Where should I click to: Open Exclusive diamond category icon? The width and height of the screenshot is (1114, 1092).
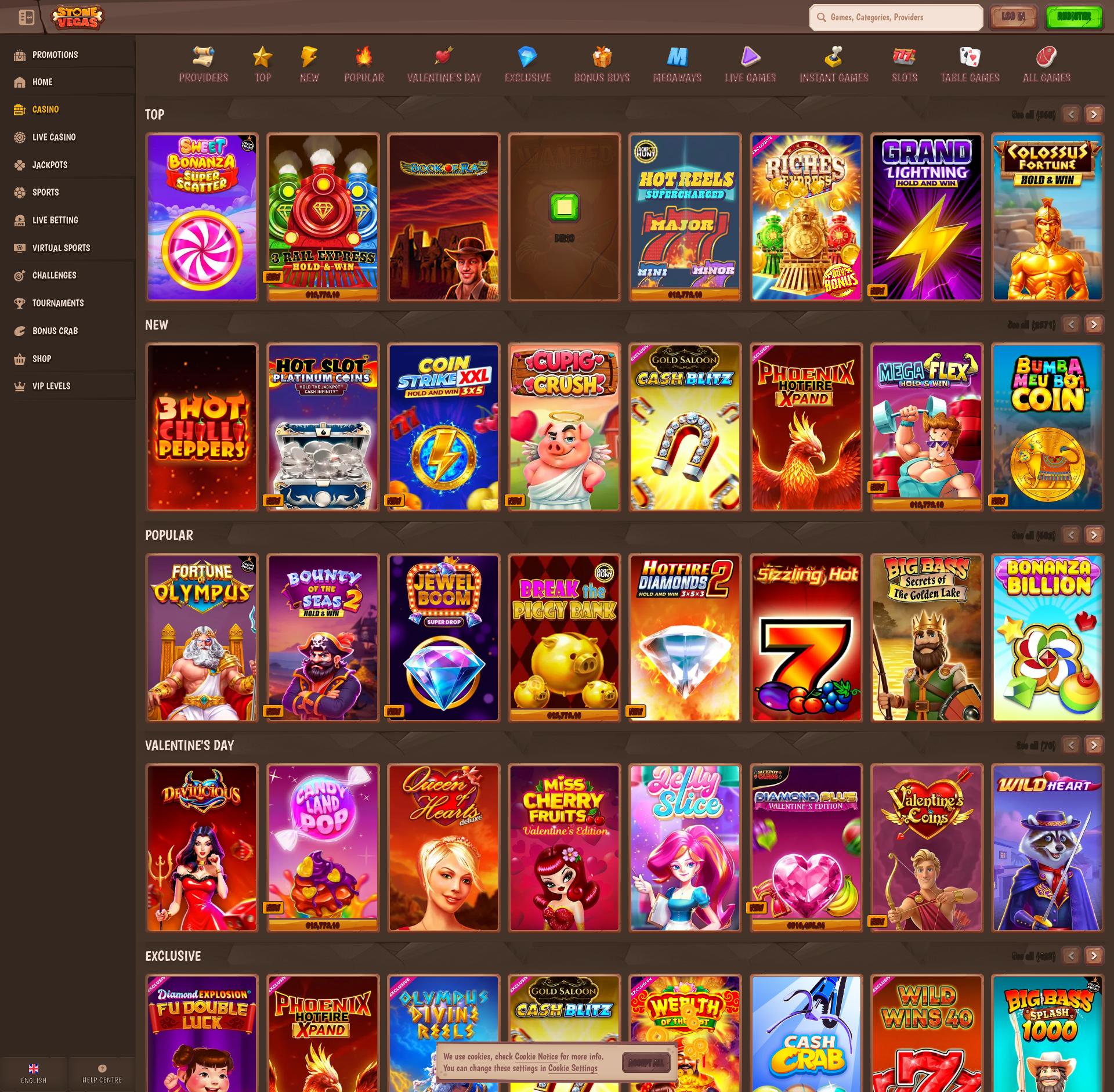coord(527,57)
